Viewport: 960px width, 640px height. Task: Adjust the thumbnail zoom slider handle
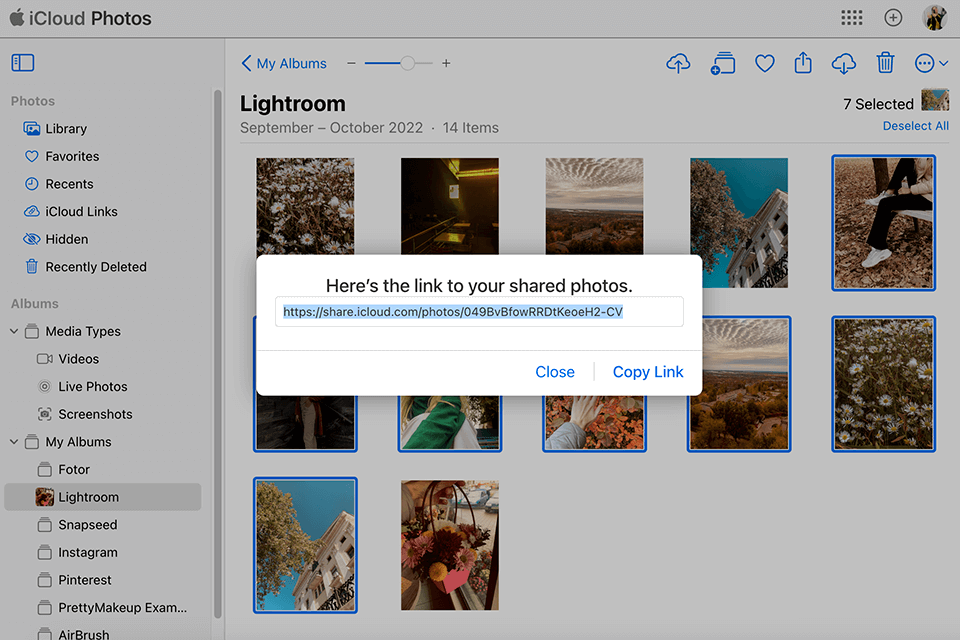click(x=408, y=63)
